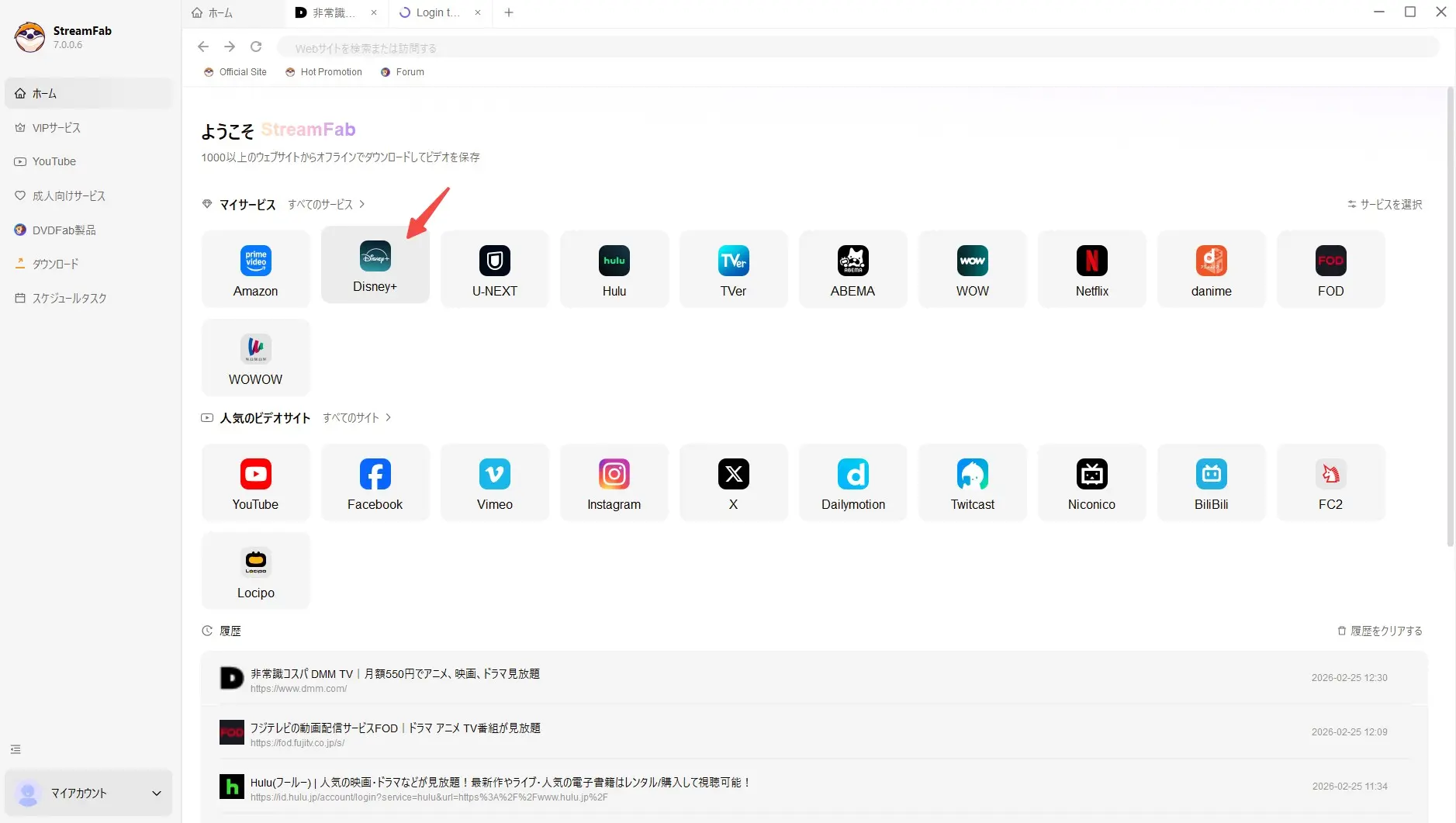The height and width of the screenshot is (823, 1456).
Task: Open the DMM TV history entry
Action: pyautogui.click(x=814, y=679)
